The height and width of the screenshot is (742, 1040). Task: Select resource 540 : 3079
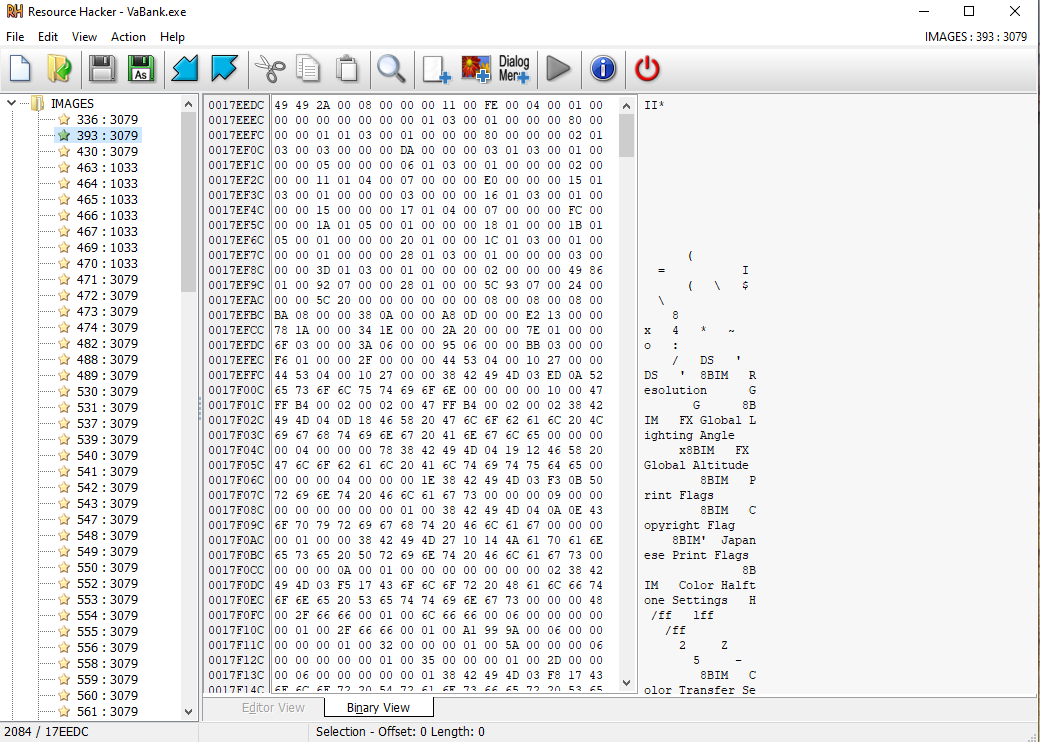(x=107, y=456)
